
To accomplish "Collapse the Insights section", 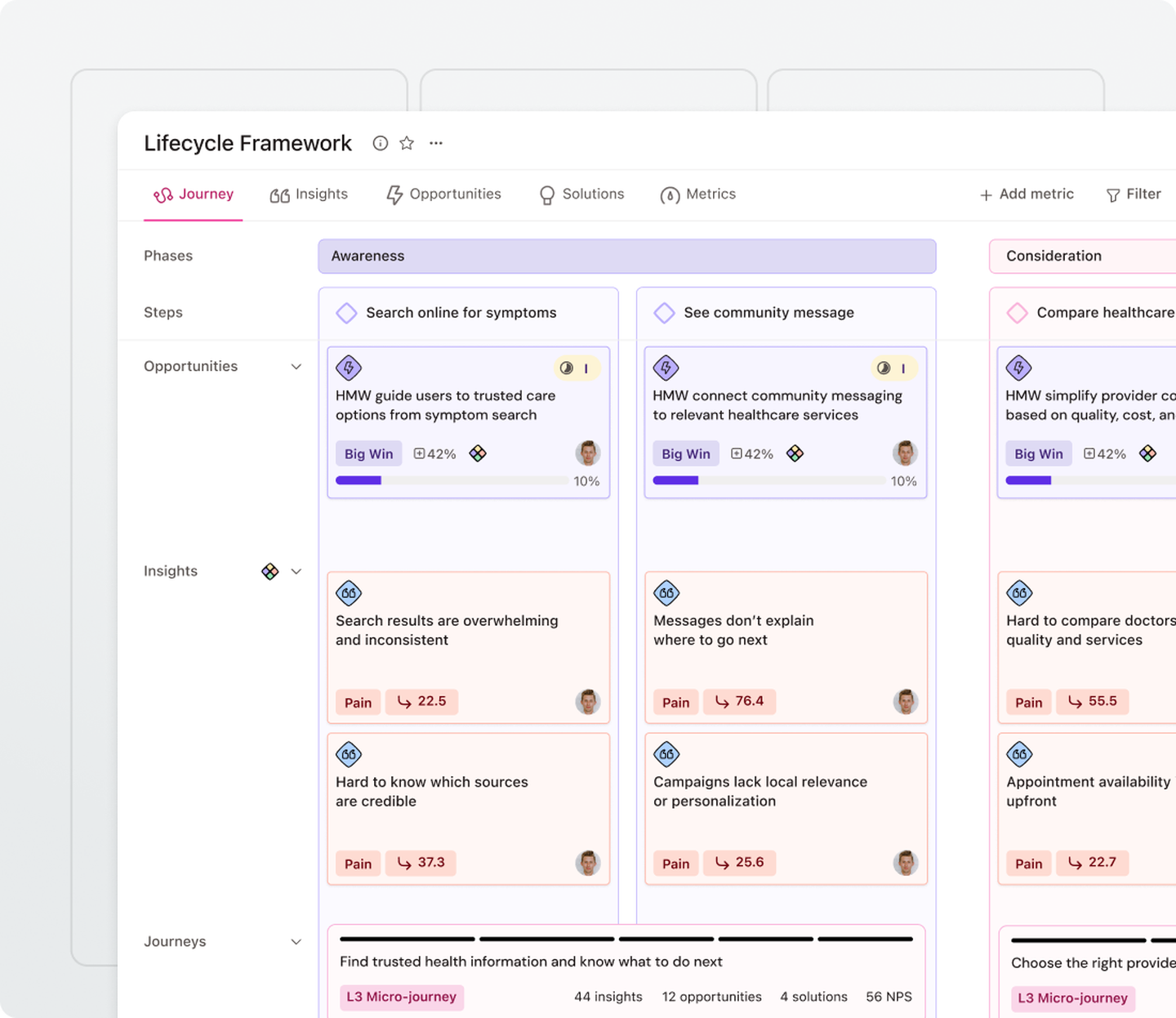I will click(x=296, y=571).
